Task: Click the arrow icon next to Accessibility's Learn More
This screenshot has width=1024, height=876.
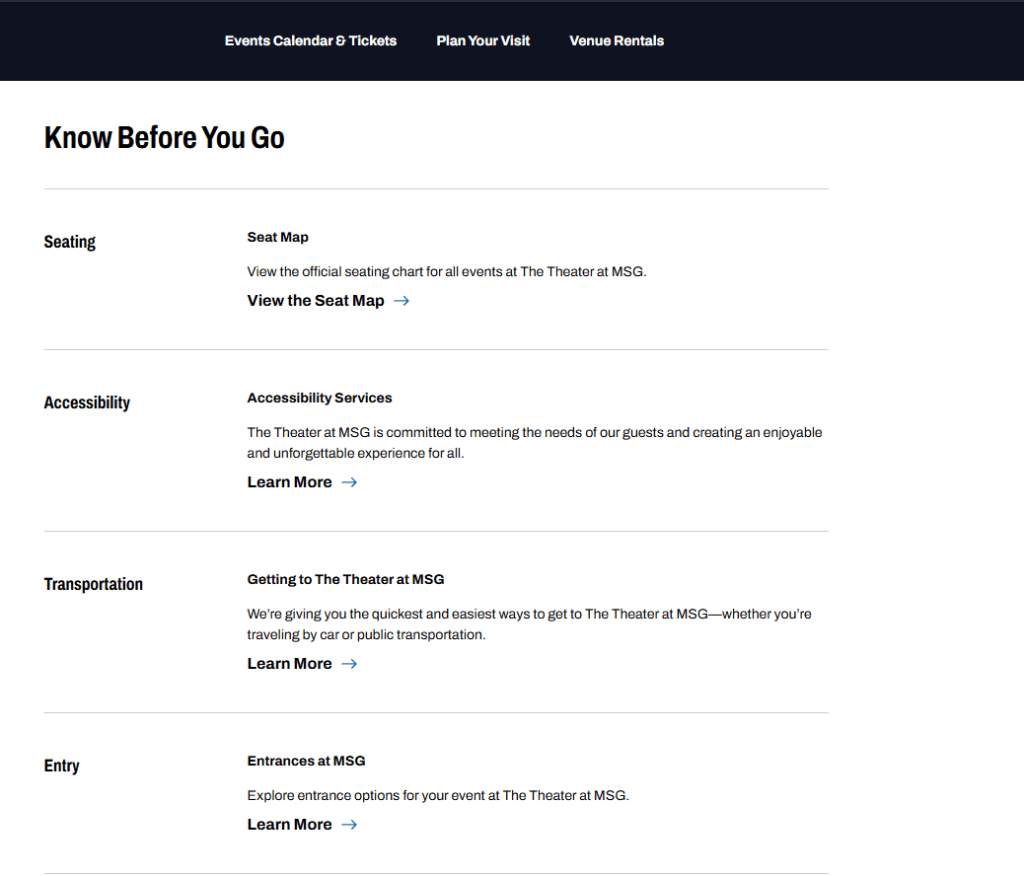Action: coord(349,482)
